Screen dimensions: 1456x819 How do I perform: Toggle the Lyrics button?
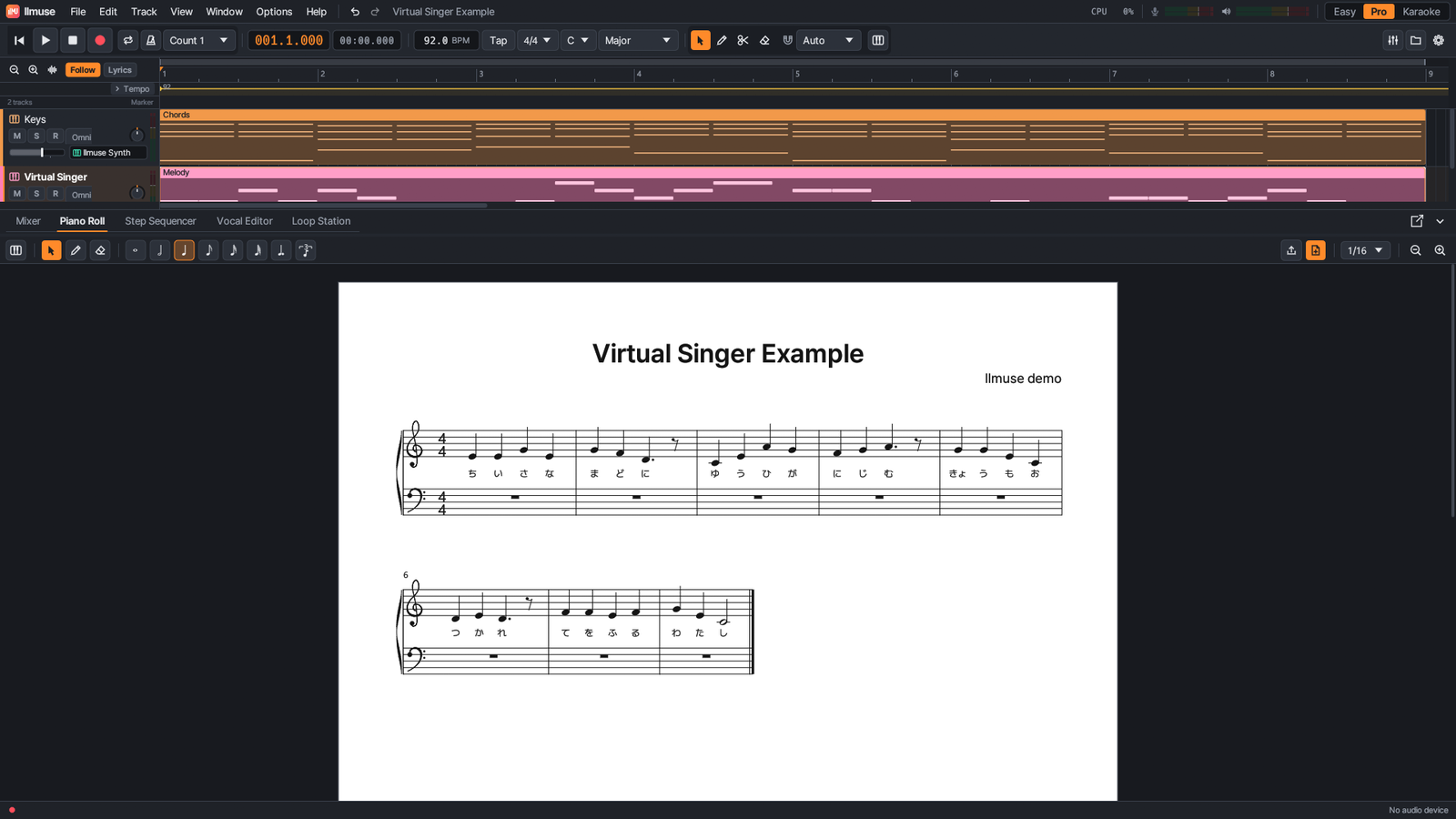tap(120, 70)
